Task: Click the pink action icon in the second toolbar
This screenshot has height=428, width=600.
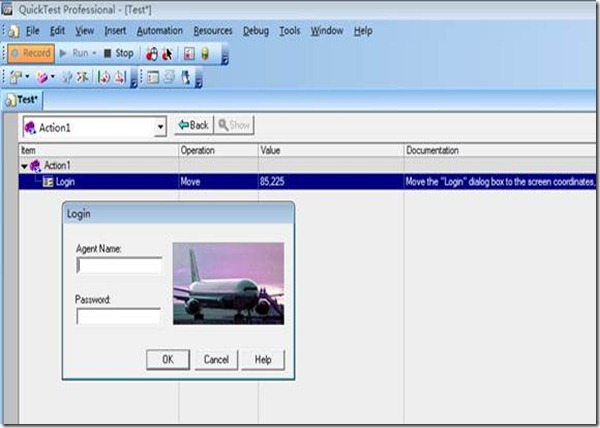Action: tap(42, 77)
